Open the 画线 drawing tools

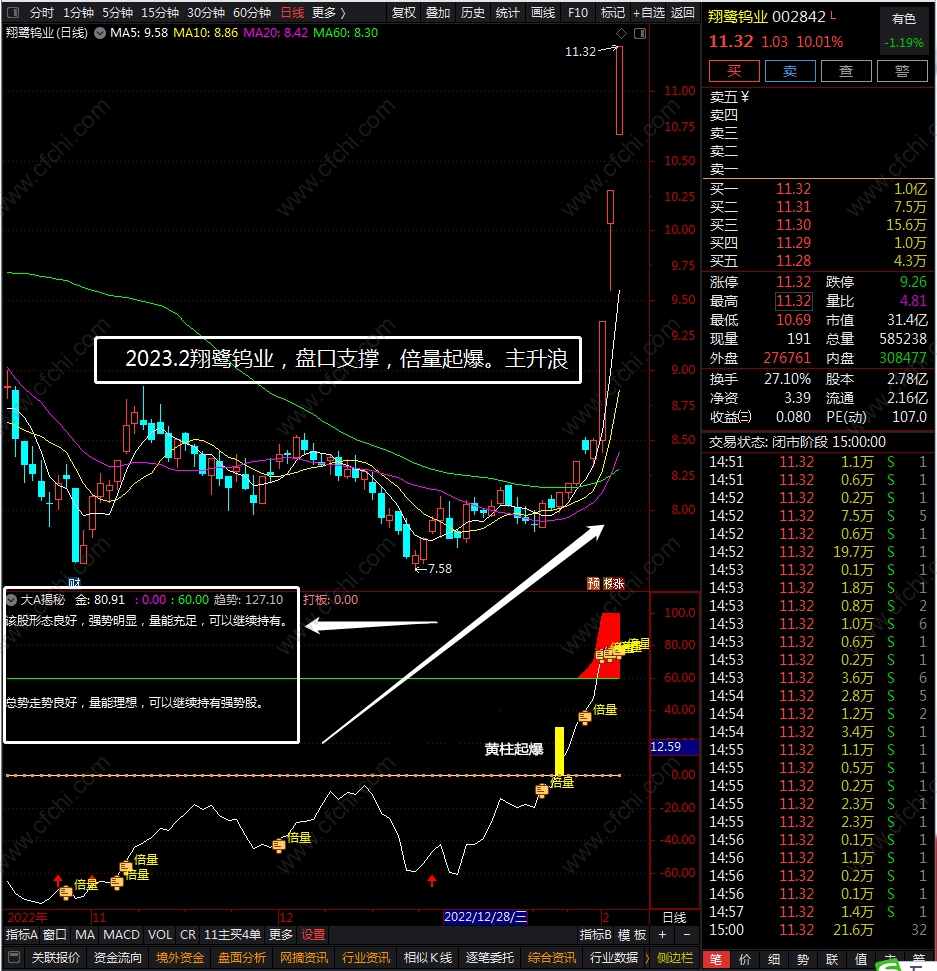click(543, 12)
